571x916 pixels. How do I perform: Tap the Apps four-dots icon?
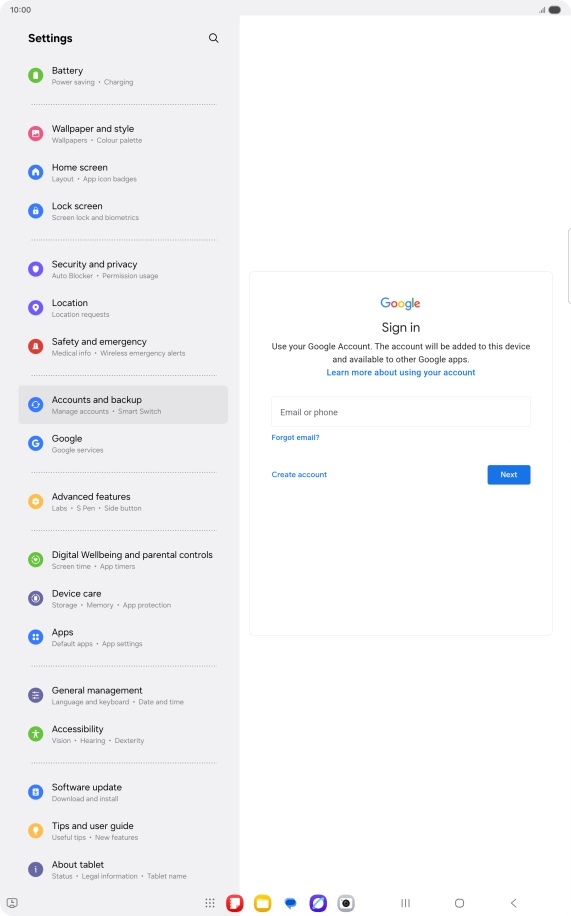(36, 637)
